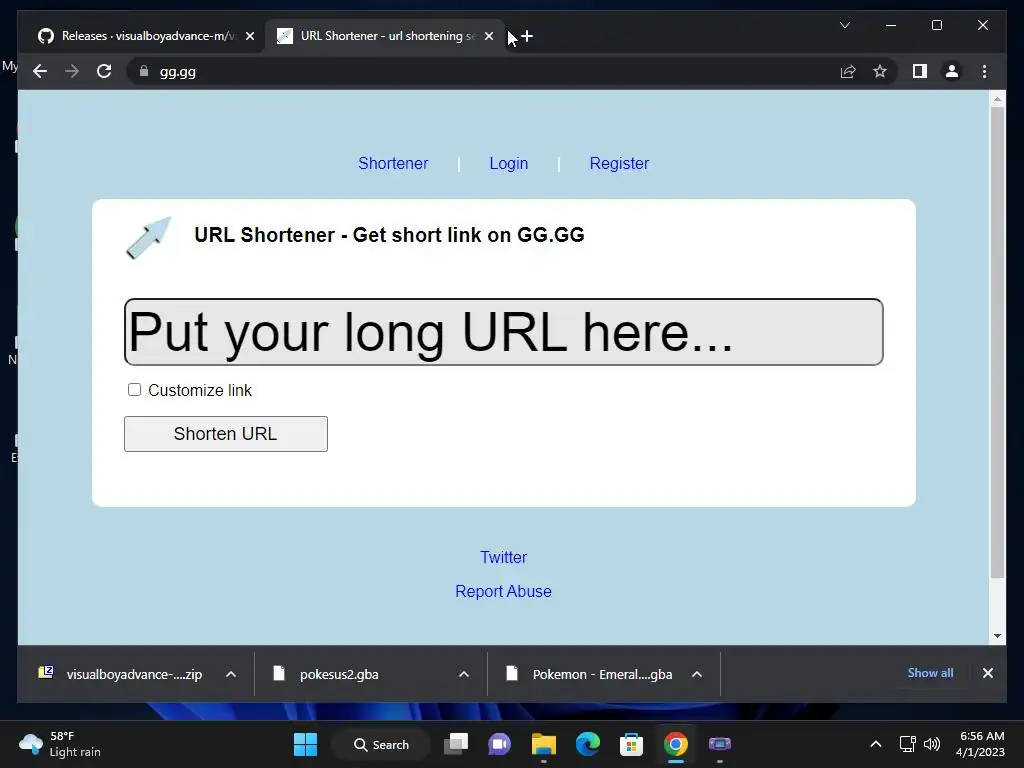The height and width of the screenshot is (768, 1024).
Task: Click the lock icon in address bar
Action: tap(144, 71)
